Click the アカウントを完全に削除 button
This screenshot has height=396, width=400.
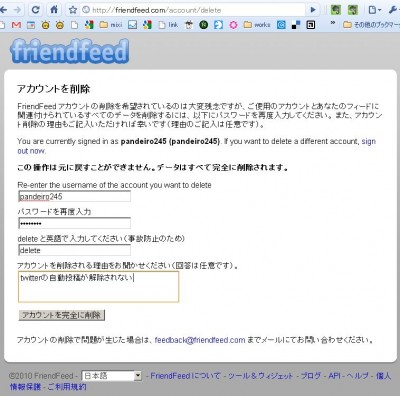[62, 315]
